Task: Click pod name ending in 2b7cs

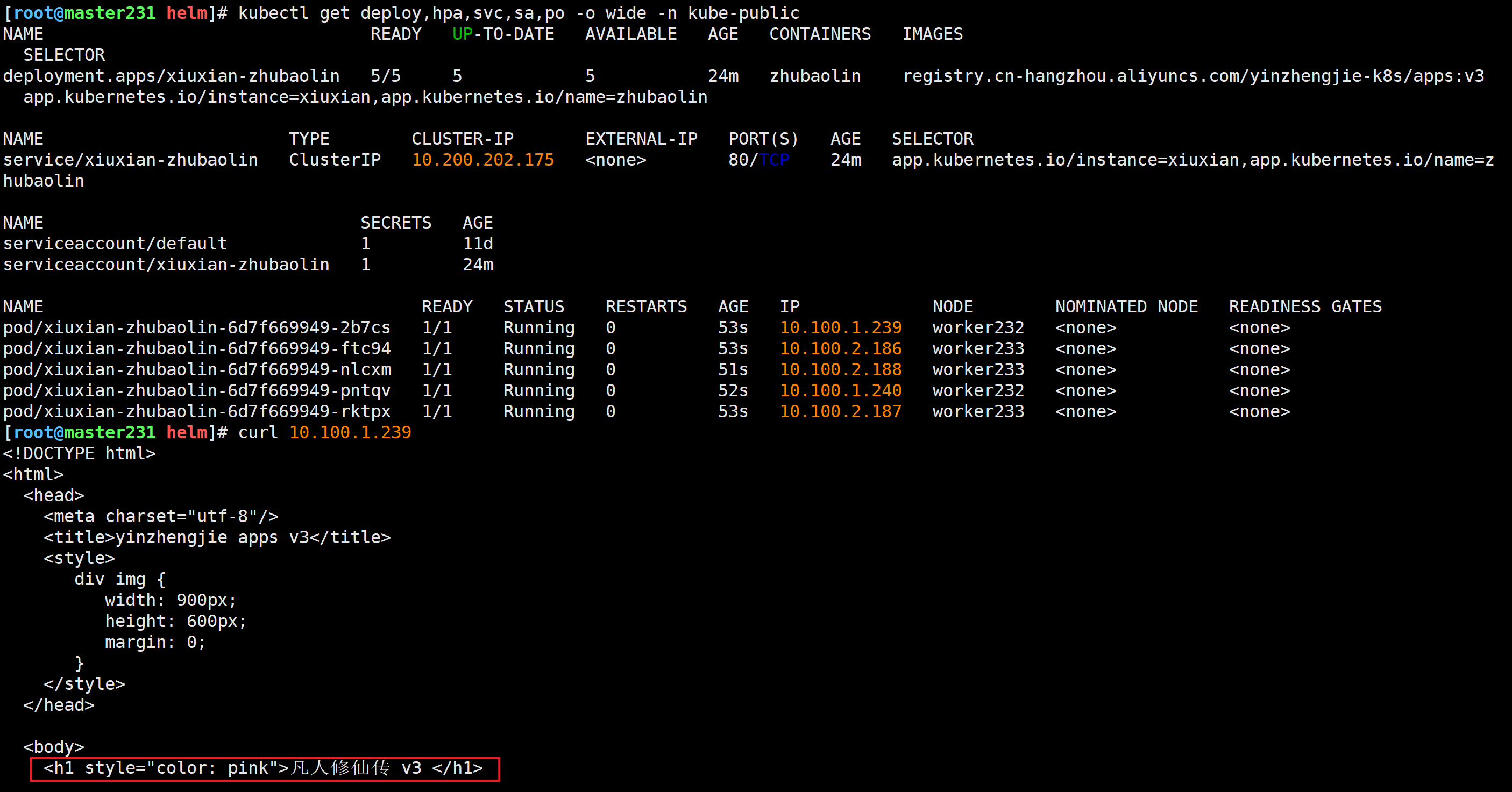Action: pos(197,327)
